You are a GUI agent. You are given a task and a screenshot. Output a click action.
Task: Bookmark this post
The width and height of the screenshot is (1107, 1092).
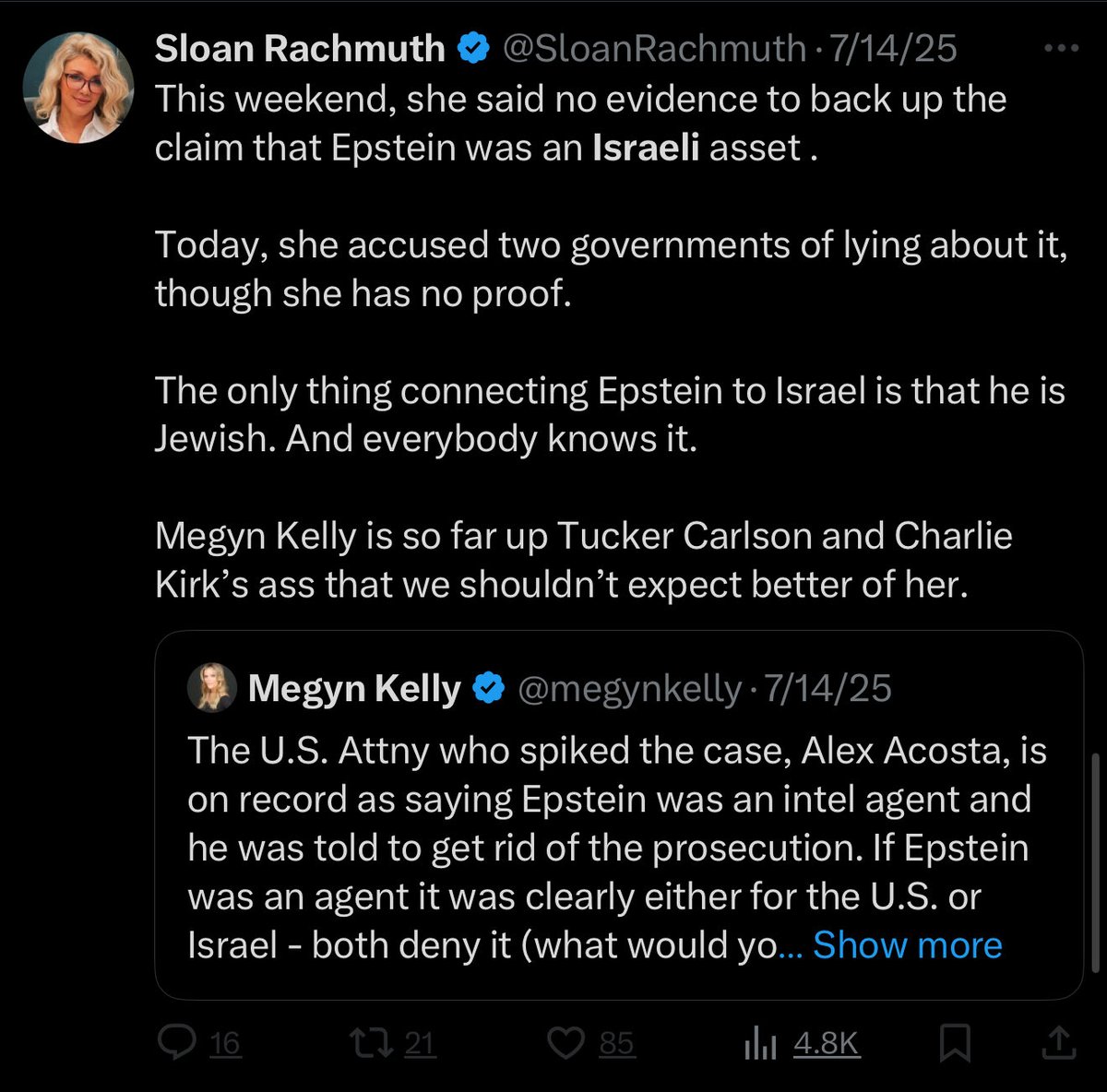tap(955, 1043)
